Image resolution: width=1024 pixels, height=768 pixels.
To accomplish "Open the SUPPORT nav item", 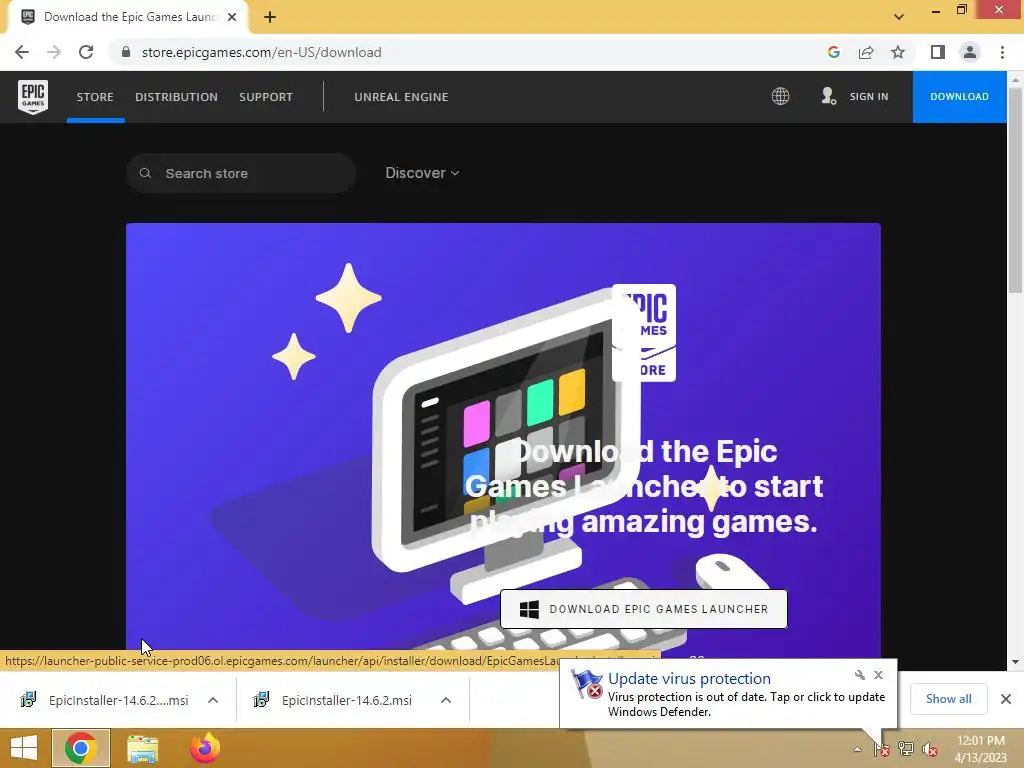I will (266, 97).
